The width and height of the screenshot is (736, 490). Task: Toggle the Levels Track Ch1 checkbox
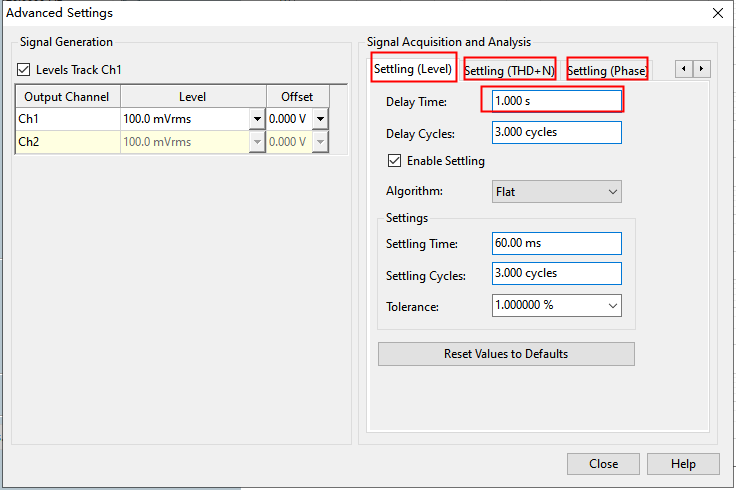[x=23, y=70]
